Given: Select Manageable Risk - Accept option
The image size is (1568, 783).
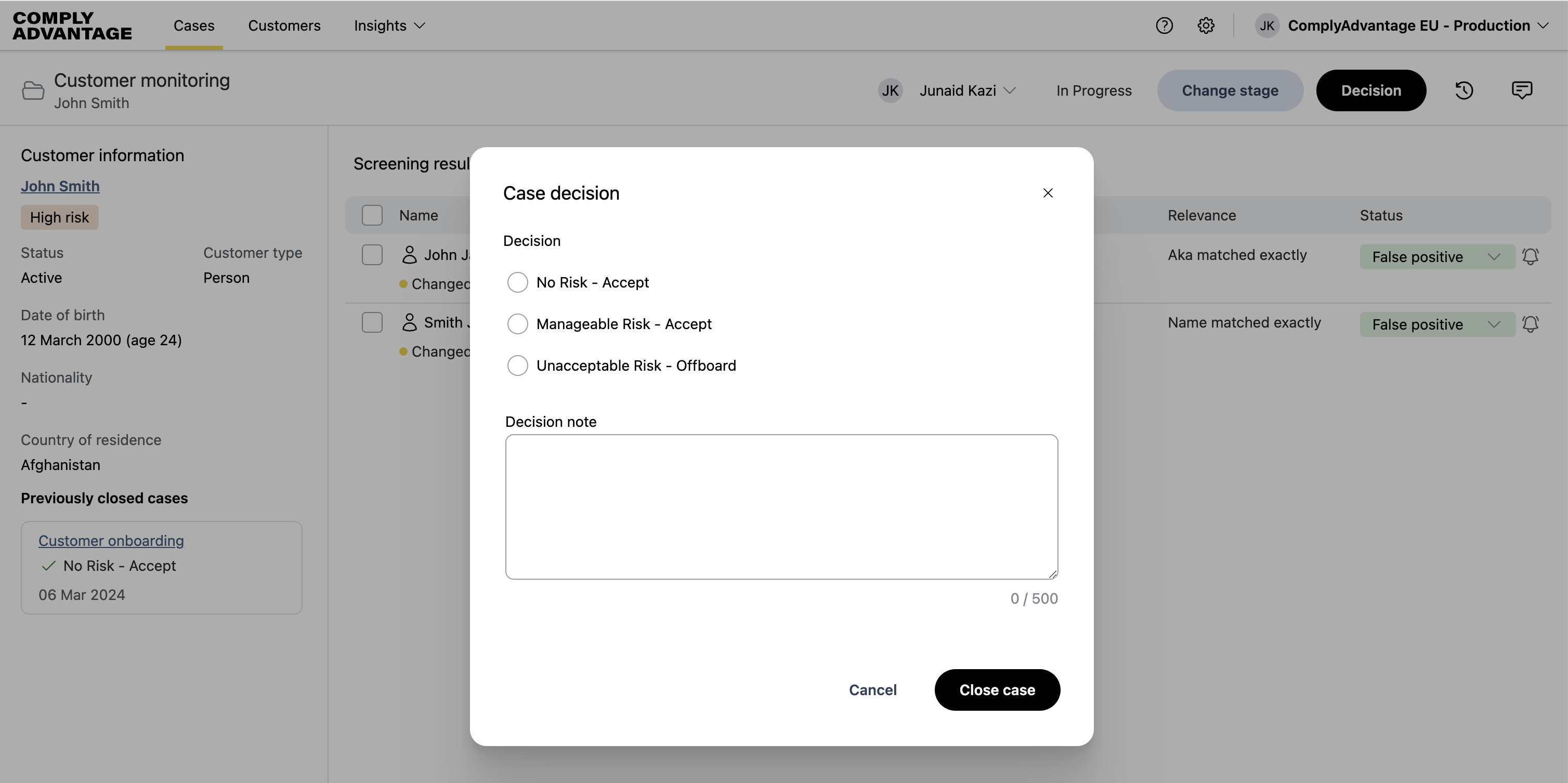Looking at the screenshot, I should click(x=517, y=324).
